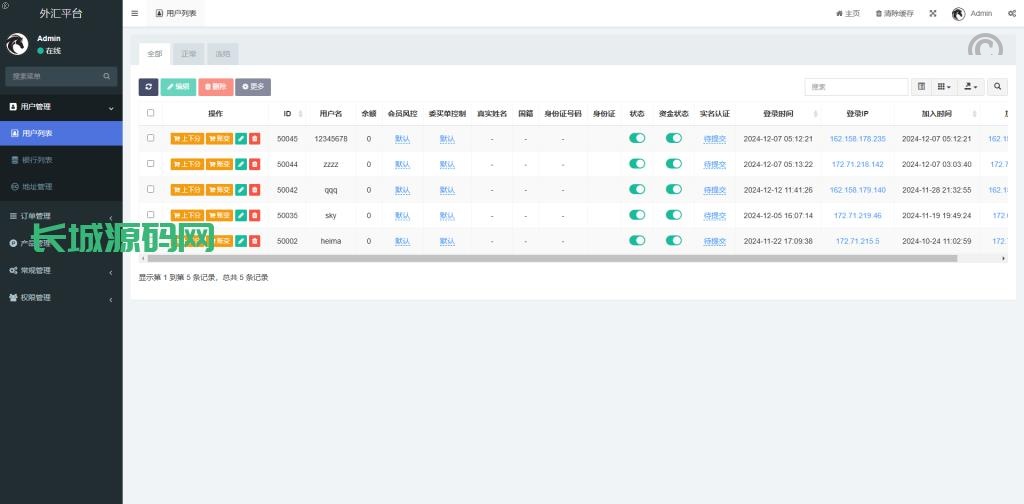This screenshot has width=1024, height=504.
Task: Open 银行列表 in the sidebar
Action: pyautogui.click(x=38, y=160)
